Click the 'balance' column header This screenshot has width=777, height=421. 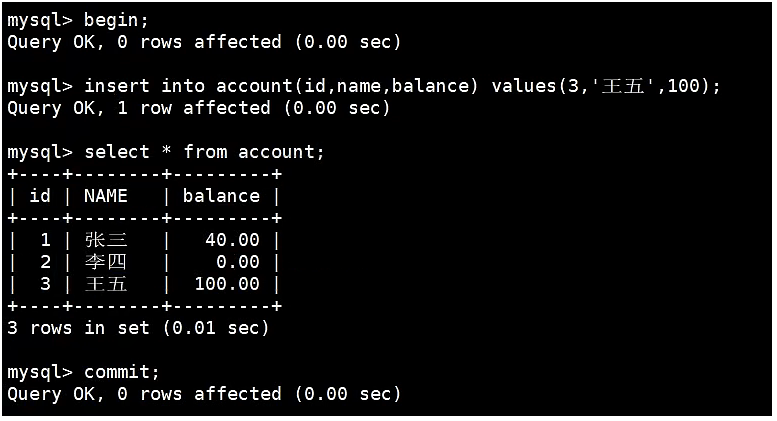(221, 196)
